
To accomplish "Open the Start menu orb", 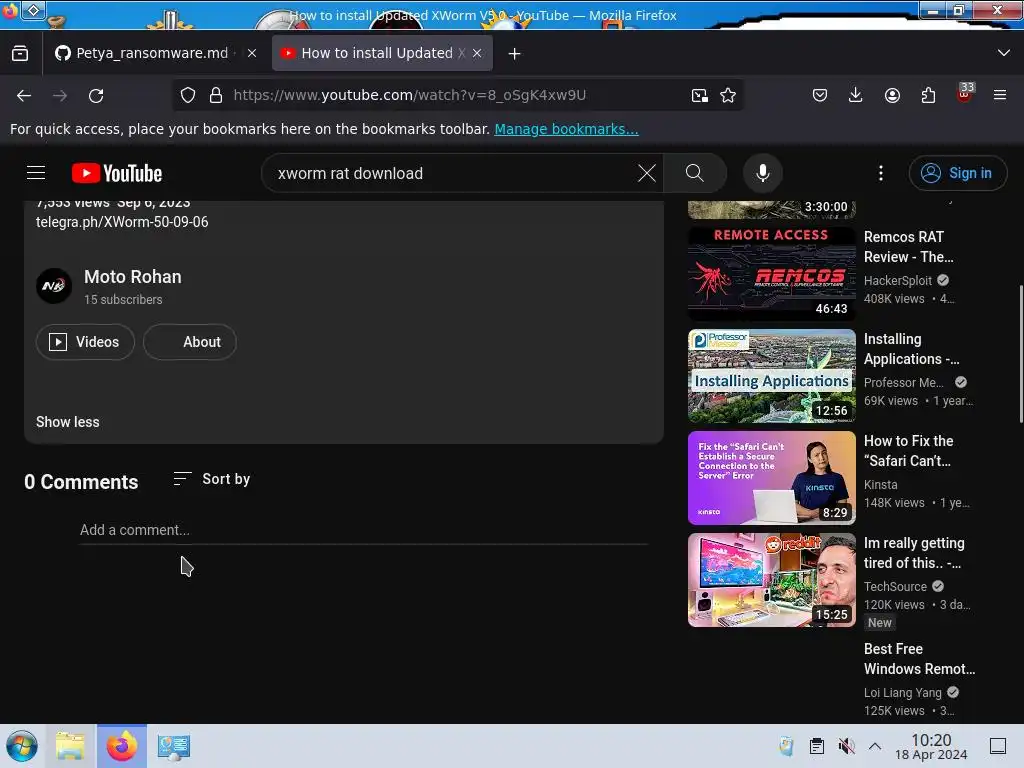I will pyautogui.click(x=22, y=746).
